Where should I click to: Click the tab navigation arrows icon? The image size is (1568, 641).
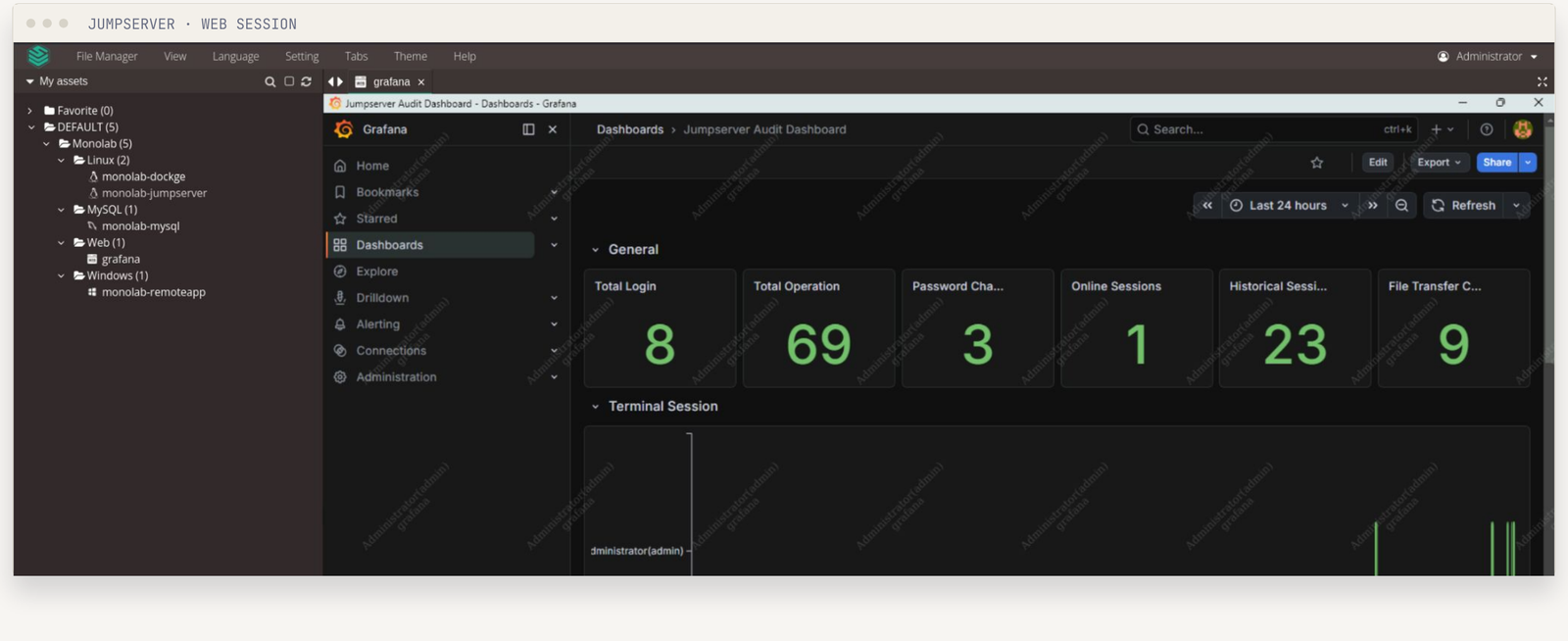336,81
